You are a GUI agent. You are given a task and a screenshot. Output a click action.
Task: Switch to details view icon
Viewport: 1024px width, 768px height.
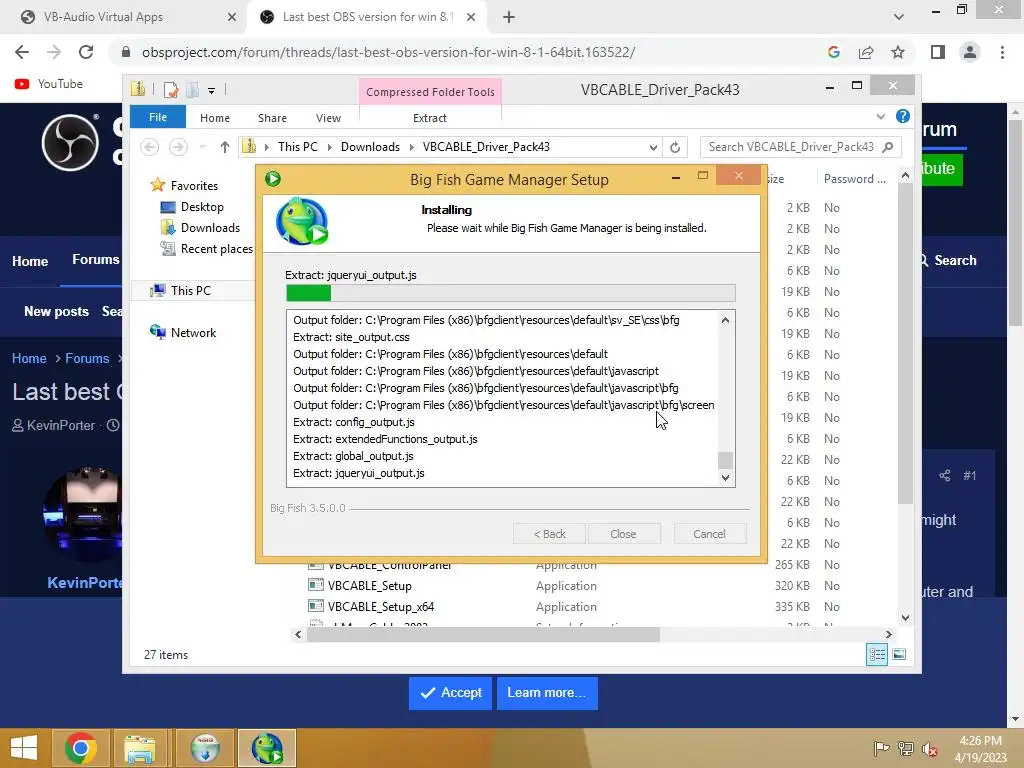click(877, 654)
